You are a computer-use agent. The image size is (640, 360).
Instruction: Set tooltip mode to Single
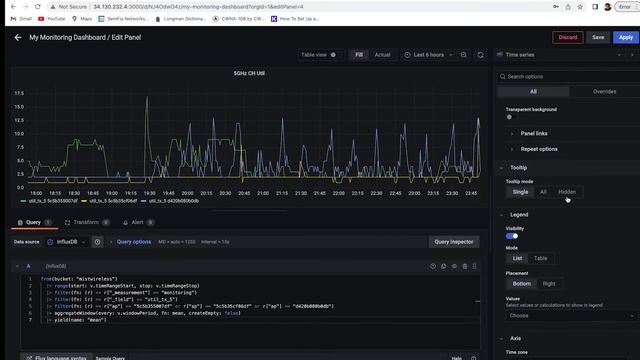[520, 192]
